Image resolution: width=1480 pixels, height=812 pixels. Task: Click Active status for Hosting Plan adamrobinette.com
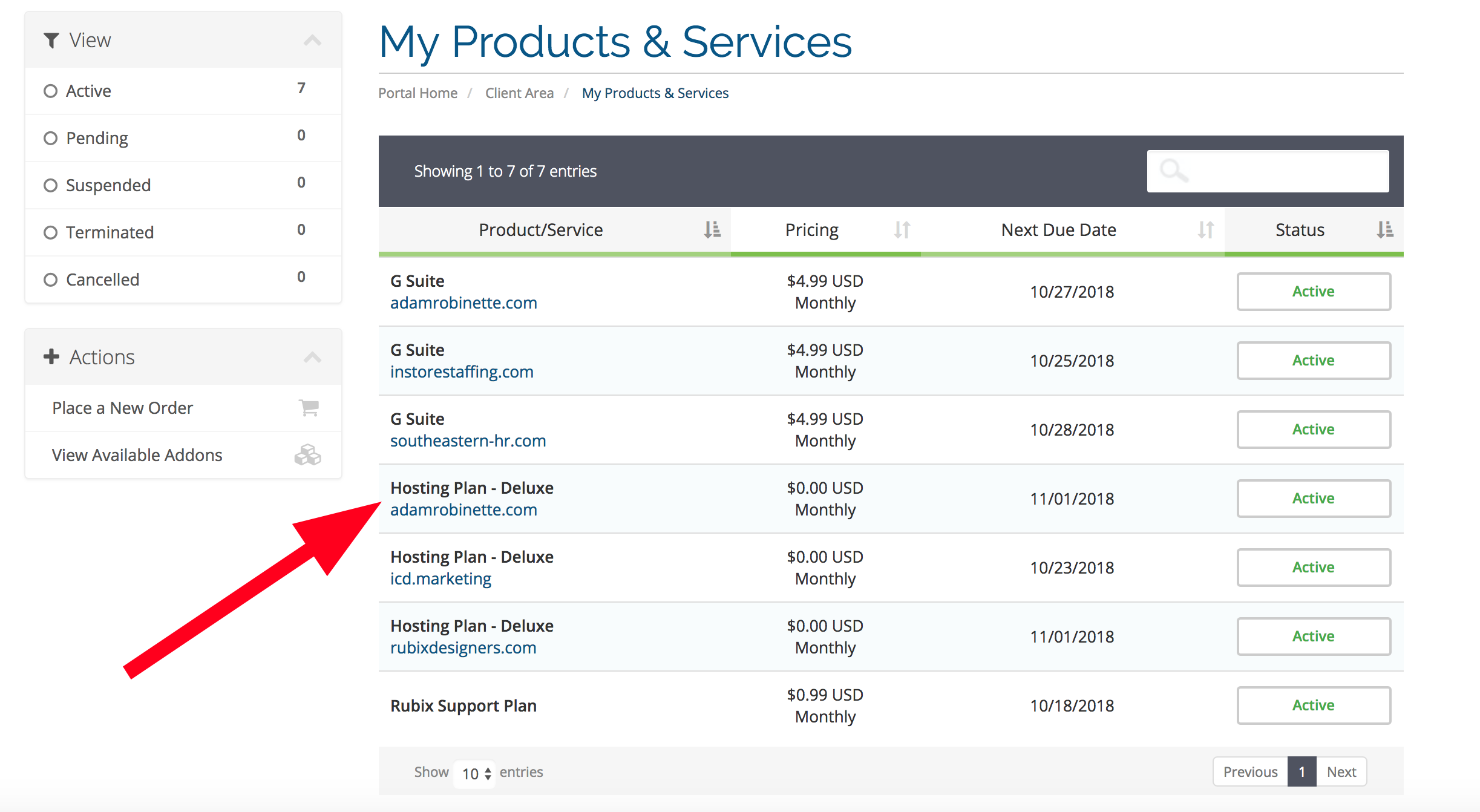1314,499
